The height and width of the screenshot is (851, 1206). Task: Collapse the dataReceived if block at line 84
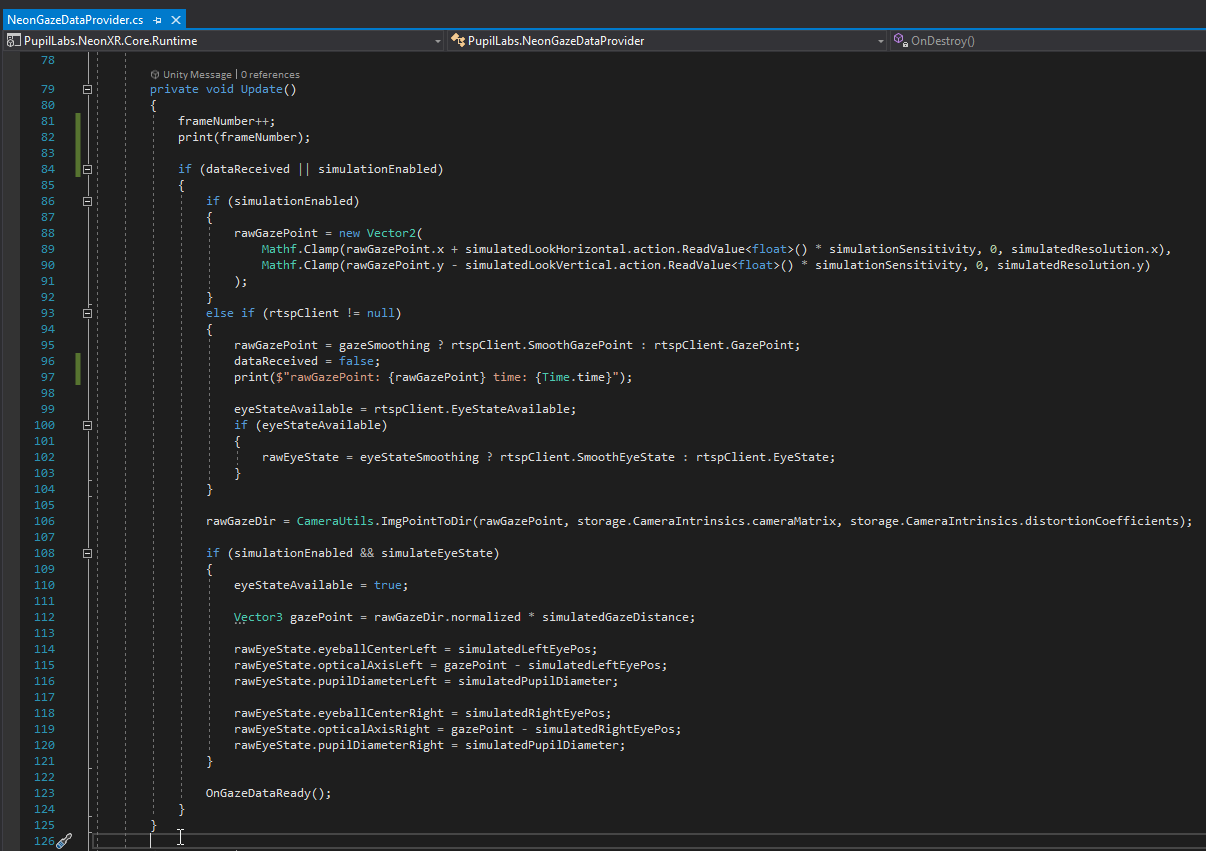[87, 169]
